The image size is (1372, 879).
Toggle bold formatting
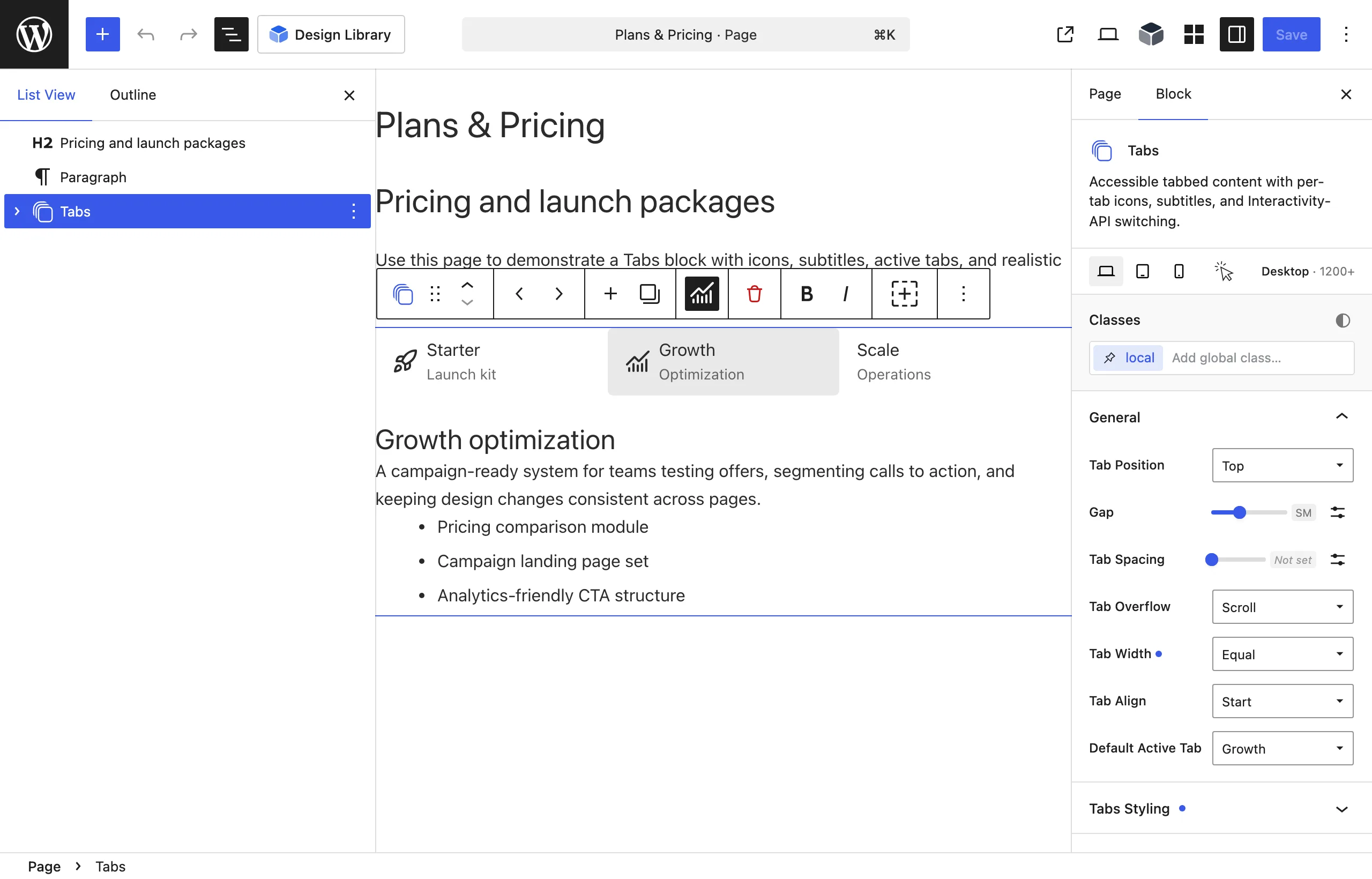click(x=807, y=293)
